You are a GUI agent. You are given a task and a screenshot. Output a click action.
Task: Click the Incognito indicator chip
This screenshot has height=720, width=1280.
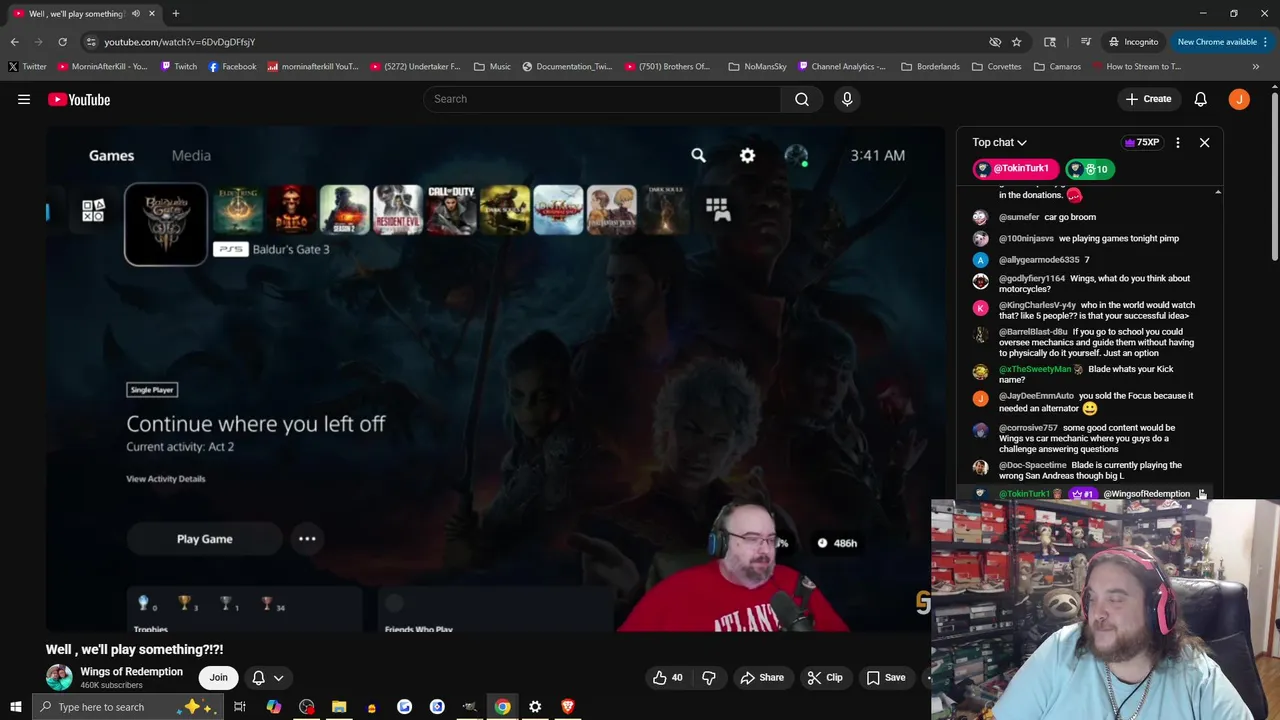[1134, 42]
